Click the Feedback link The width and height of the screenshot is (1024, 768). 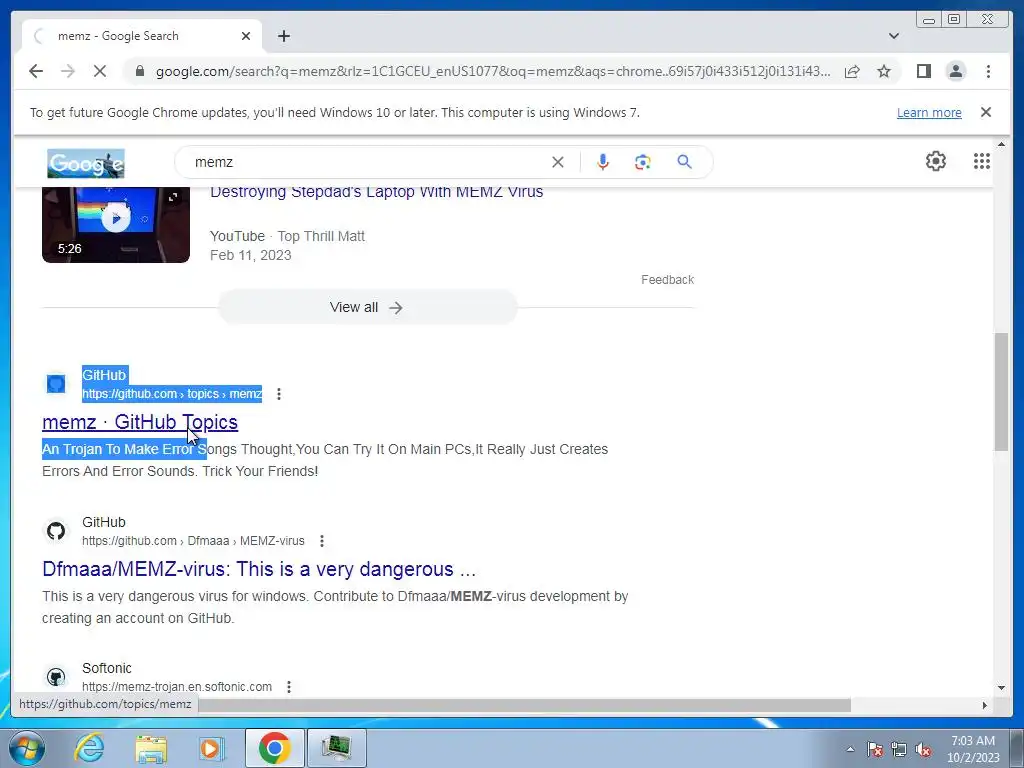tap(667, 280)
